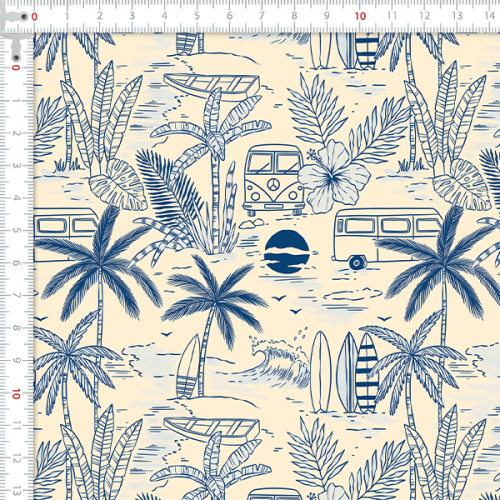500x500 pixels.
Task: Click the front-facing camper van
Action: pos(273,179)
